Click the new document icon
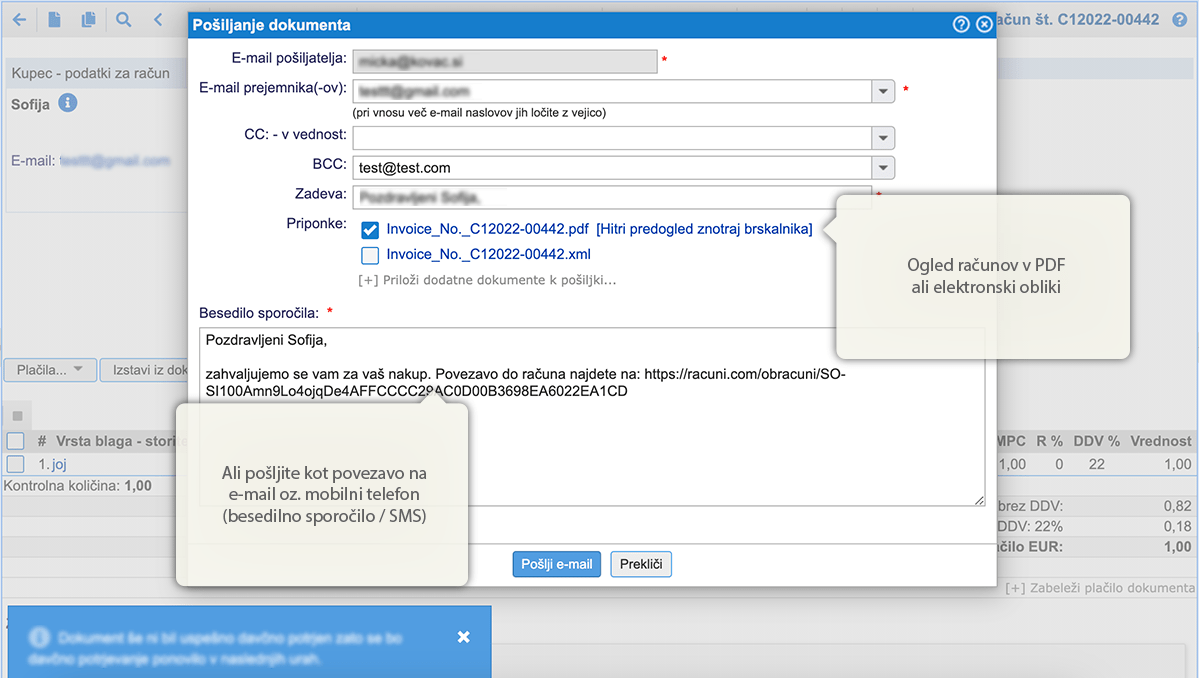 [x=56, y=19]
